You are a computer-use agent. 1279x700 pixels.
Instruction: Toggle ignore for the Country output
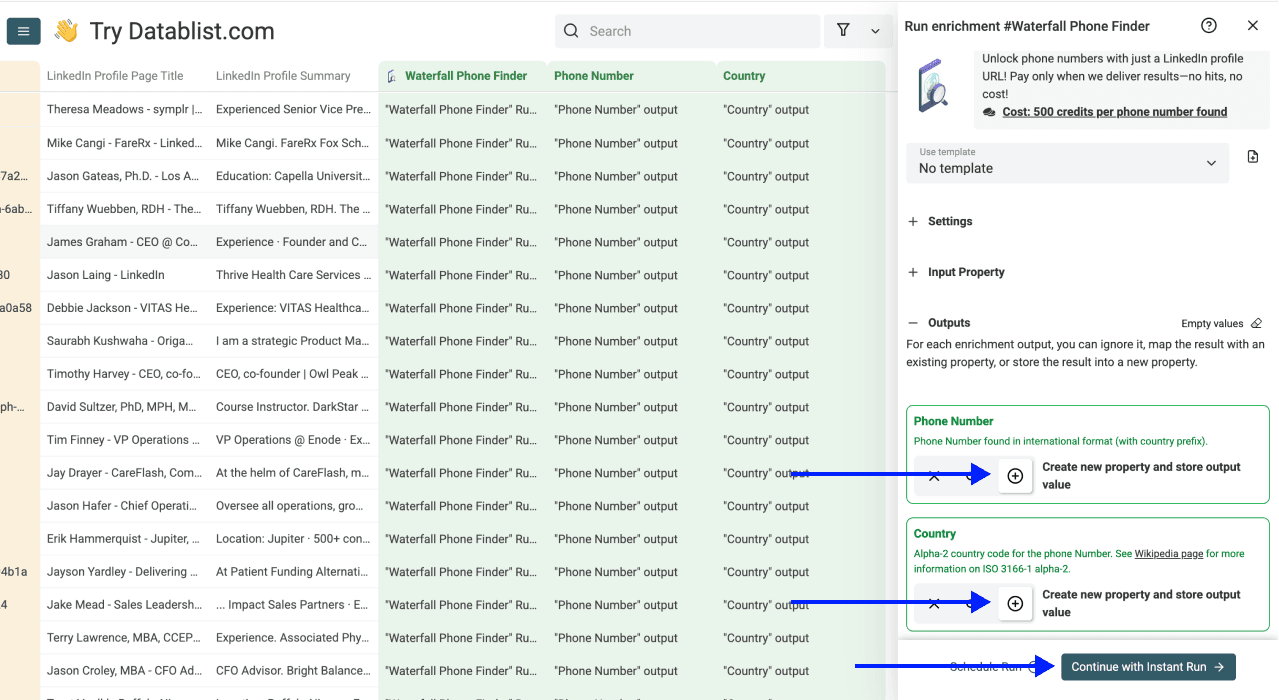pos(935,602)
